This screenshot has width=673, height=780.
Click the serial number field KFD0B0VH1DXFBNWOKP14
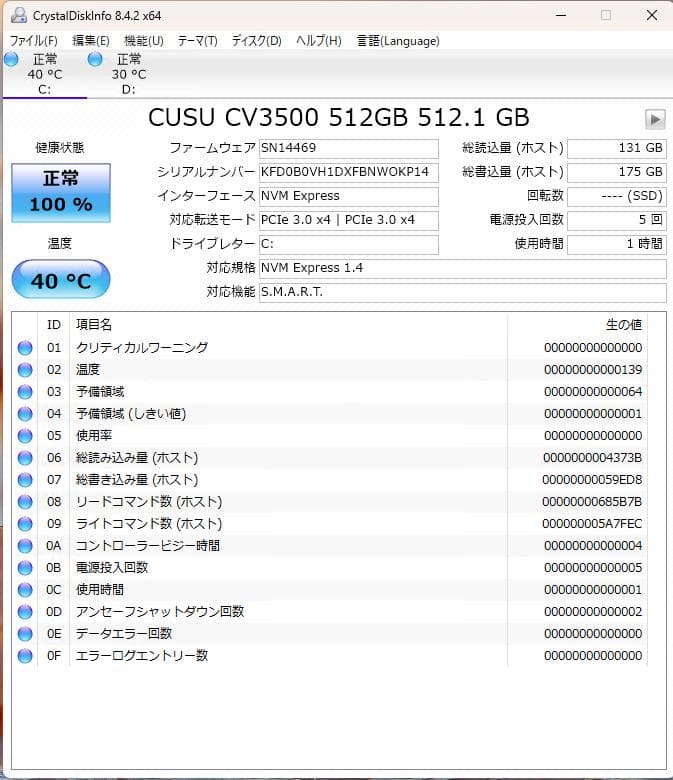pos(349,172)
